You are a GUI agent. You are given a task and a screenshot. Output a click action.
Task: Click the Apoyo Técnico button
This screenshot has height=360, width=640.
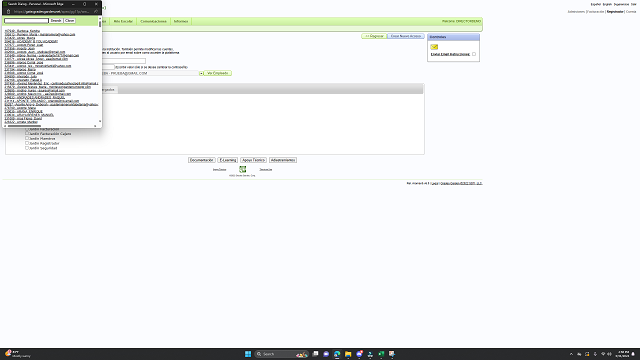pos(253,160)
